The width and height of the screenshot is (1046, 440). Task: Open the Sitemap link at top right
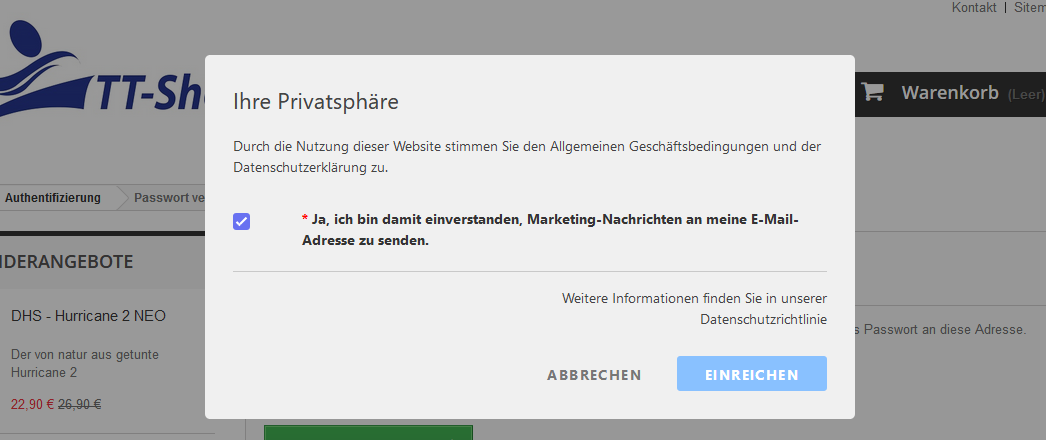coord(1030,7)
